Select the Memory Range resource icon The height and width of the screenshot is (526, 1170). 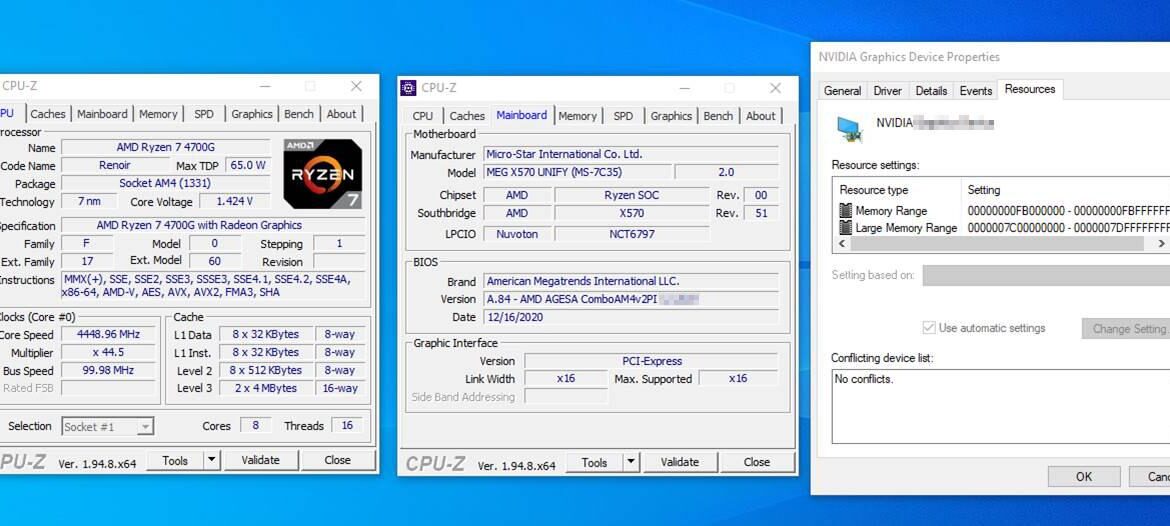(x=845, y=210)
